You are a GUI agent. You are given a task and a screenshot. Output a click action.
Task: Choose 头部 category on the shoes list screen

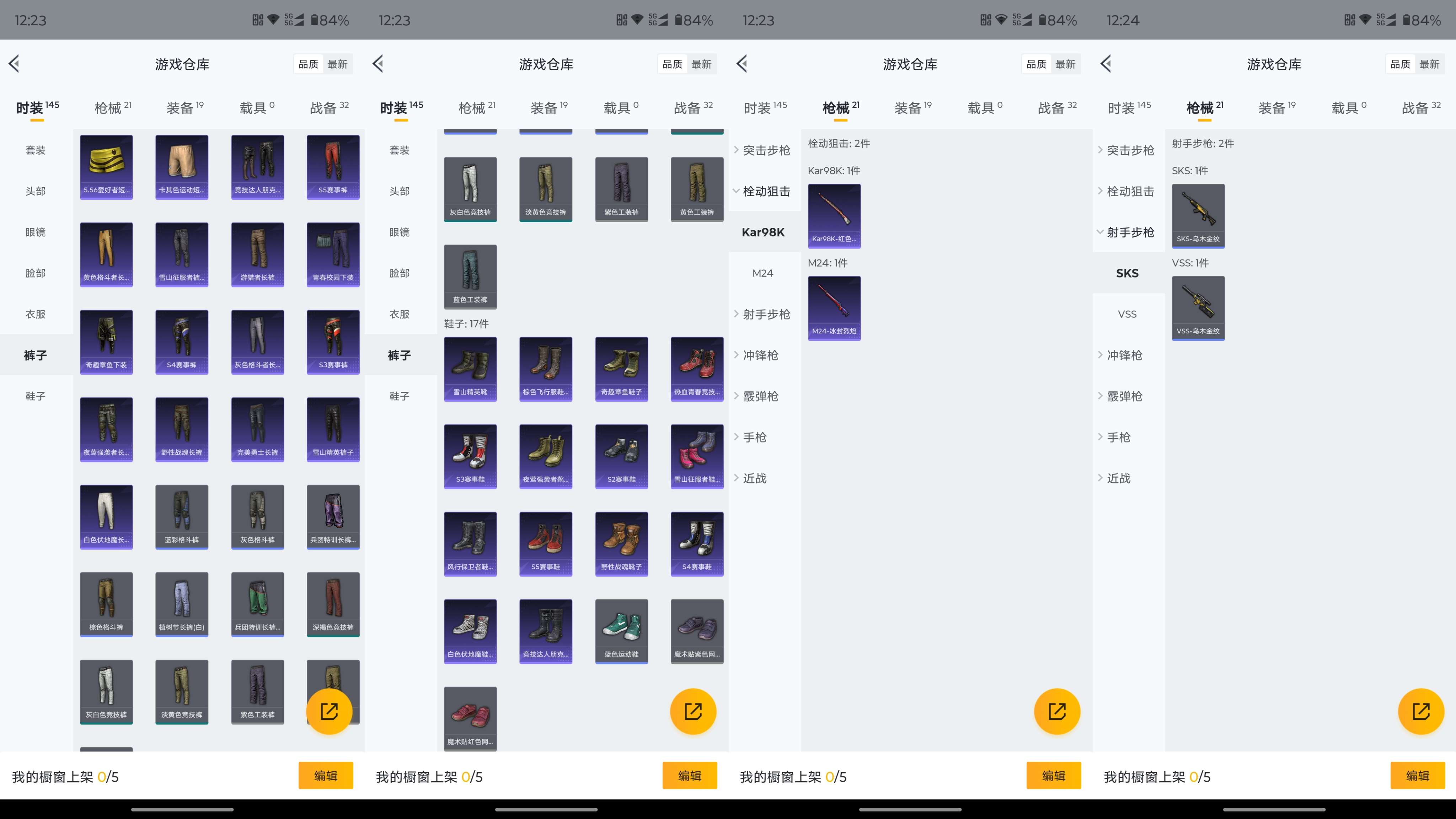coord(400,191)
